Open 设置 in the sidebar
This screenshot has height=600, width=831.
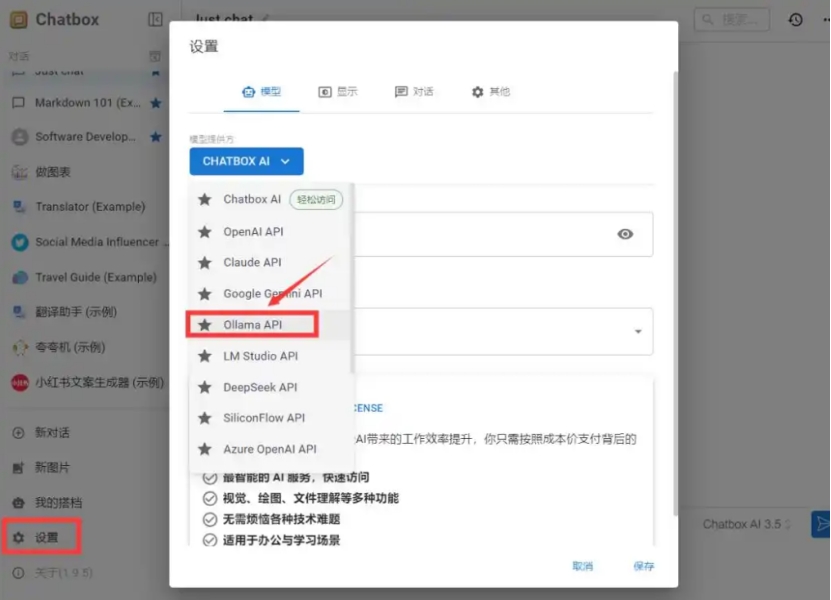[x=42, y=537]
